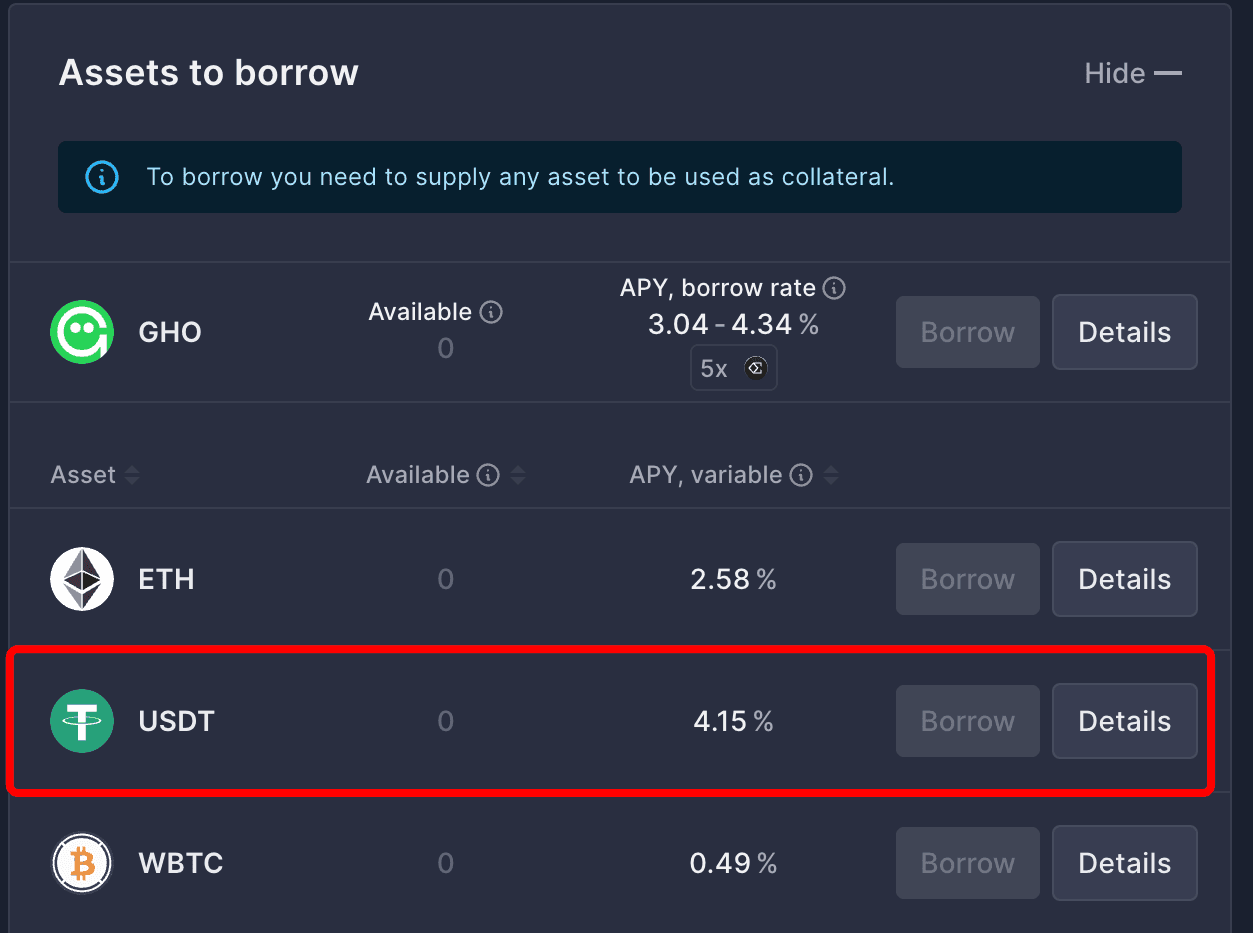Open Details for ETH
Screen dimensions: 1253x933
point(1125,579)
